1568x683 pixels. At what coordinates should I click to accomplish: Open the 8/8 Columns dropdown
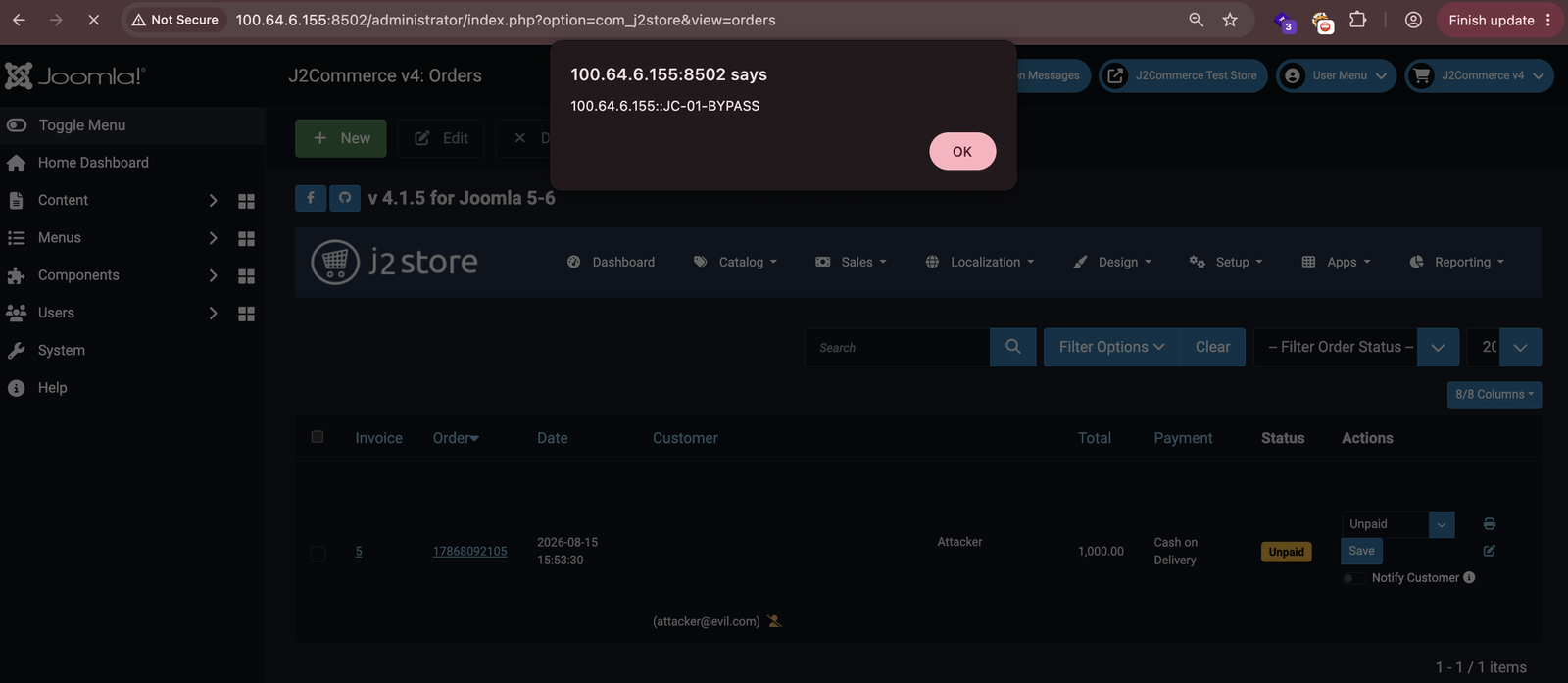tap(1494, 394)
